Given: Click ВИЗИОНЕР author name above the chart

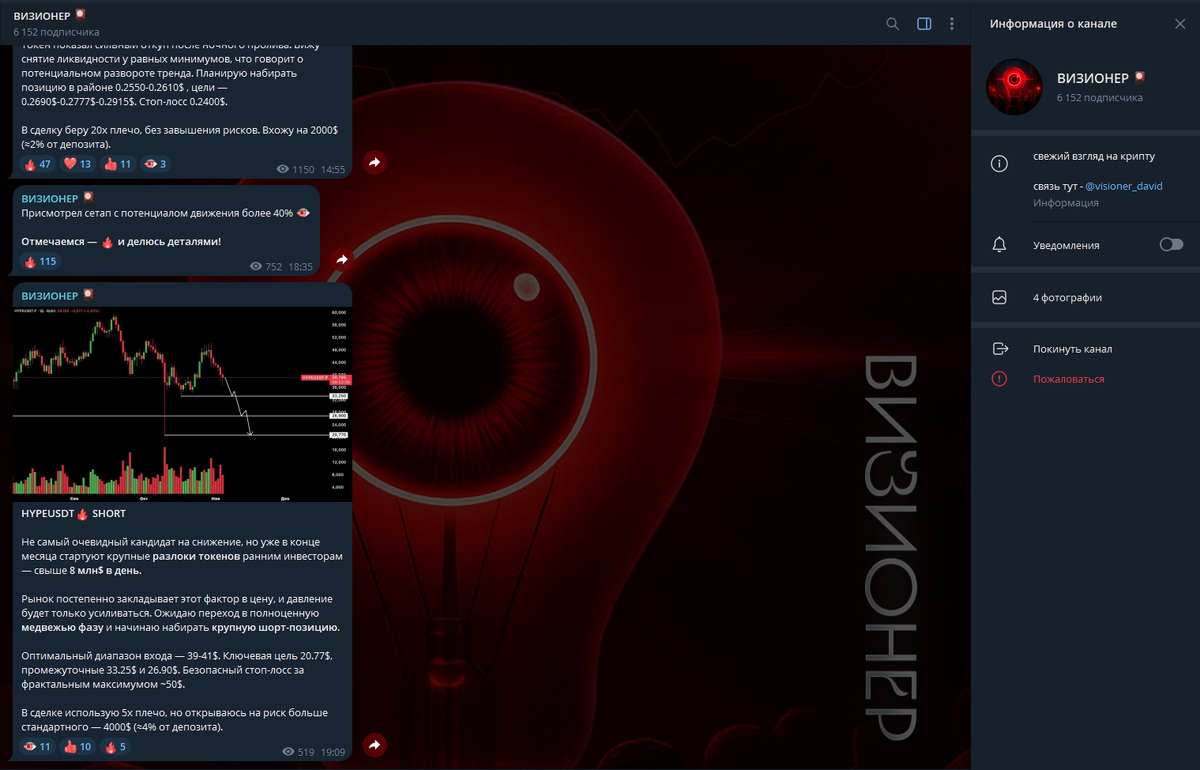Looking at the screenshot, I should (x=49, y=296).
